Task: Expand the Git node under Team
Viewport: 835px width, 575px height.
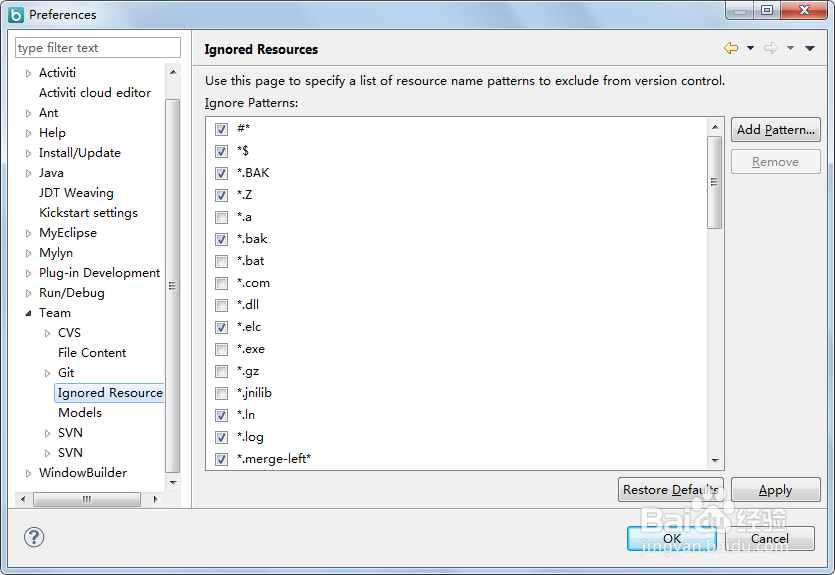Action: pyautogui.click(x=47, y=373)
